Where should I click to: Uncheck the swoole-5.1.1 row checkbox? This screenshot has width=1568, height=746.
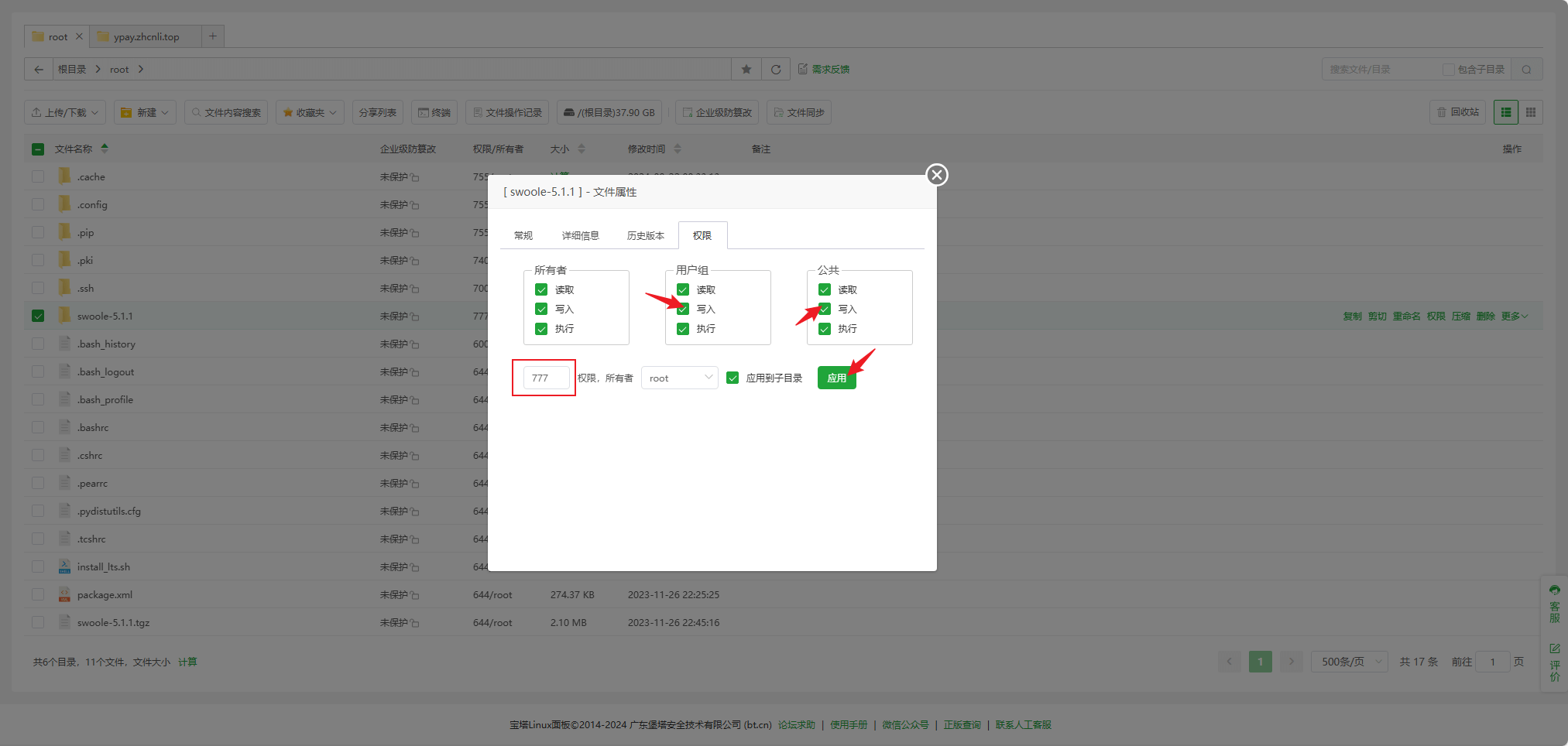(x=38, y=316)
